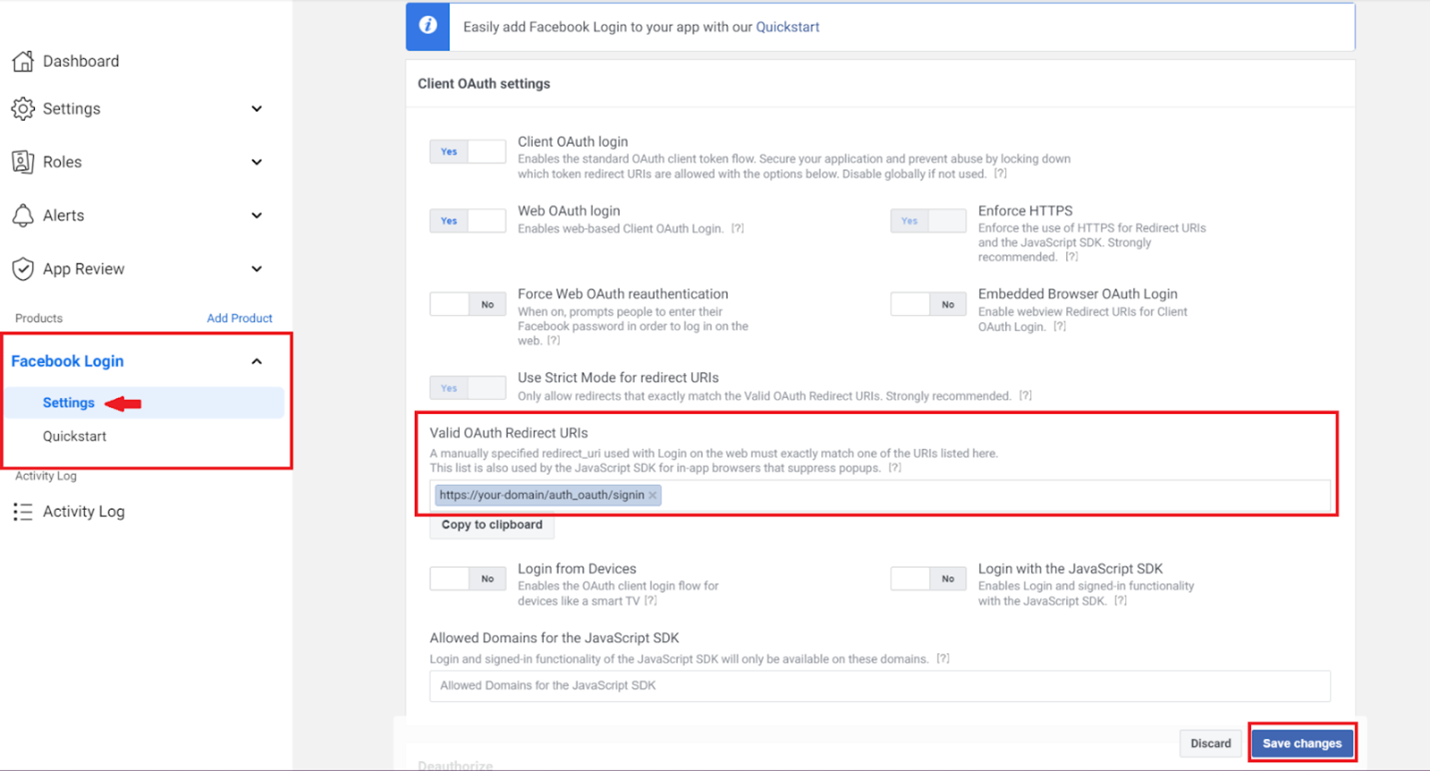Open the Roles menu item
1430x771 pixels.
coord(62,162)
